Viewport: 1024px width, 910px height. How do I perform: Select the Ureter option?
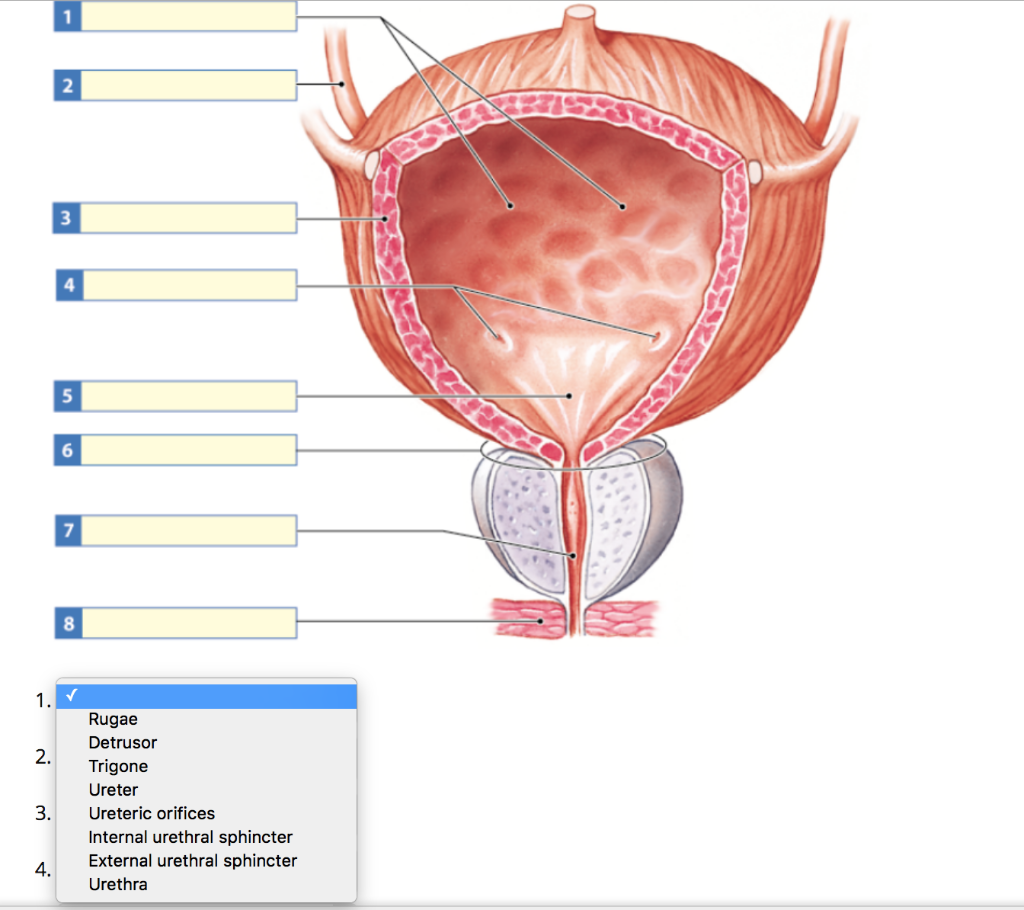112,789
